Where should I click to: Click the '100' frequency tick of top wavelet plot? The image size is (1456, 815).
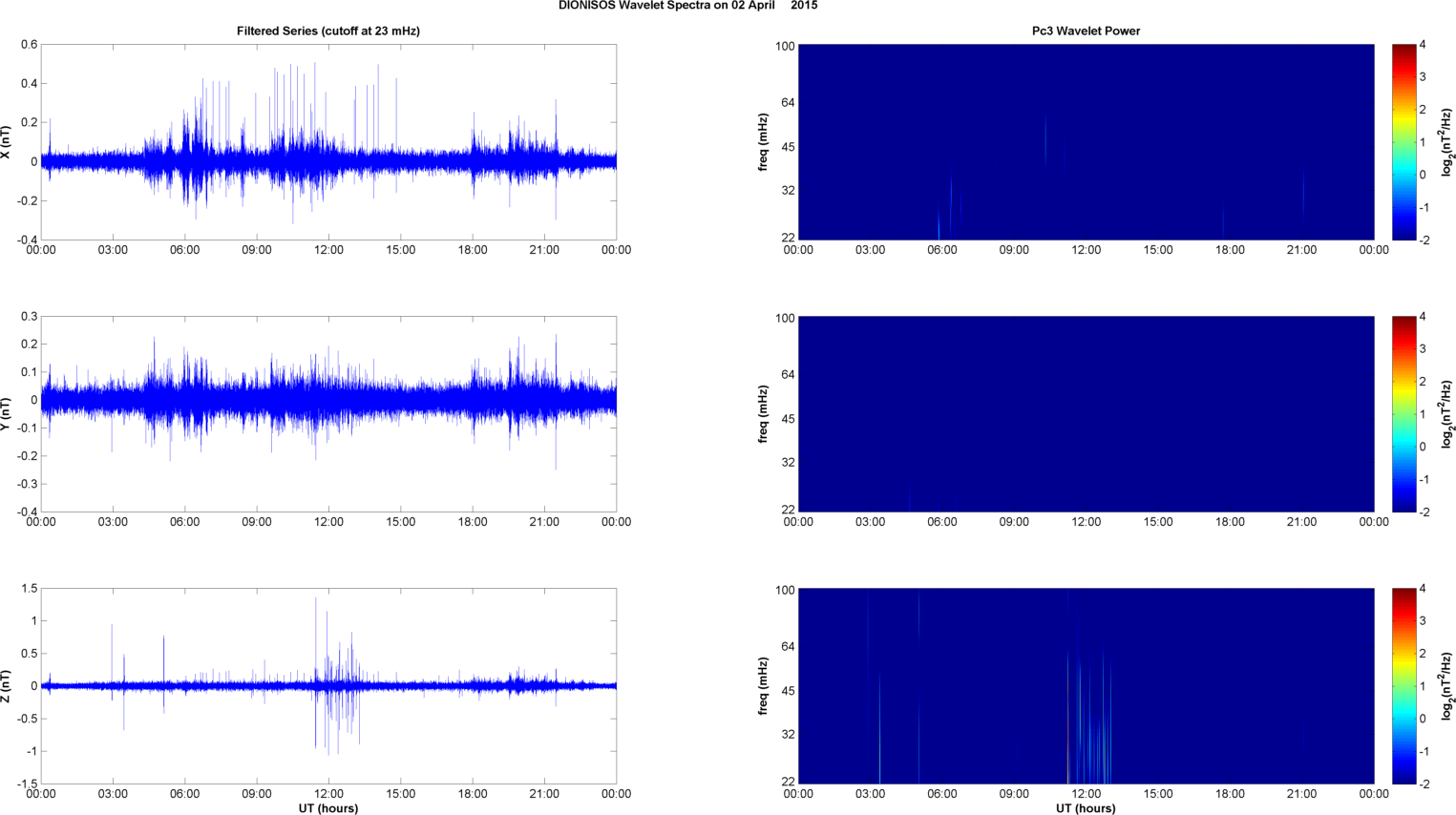pos(785,47)
